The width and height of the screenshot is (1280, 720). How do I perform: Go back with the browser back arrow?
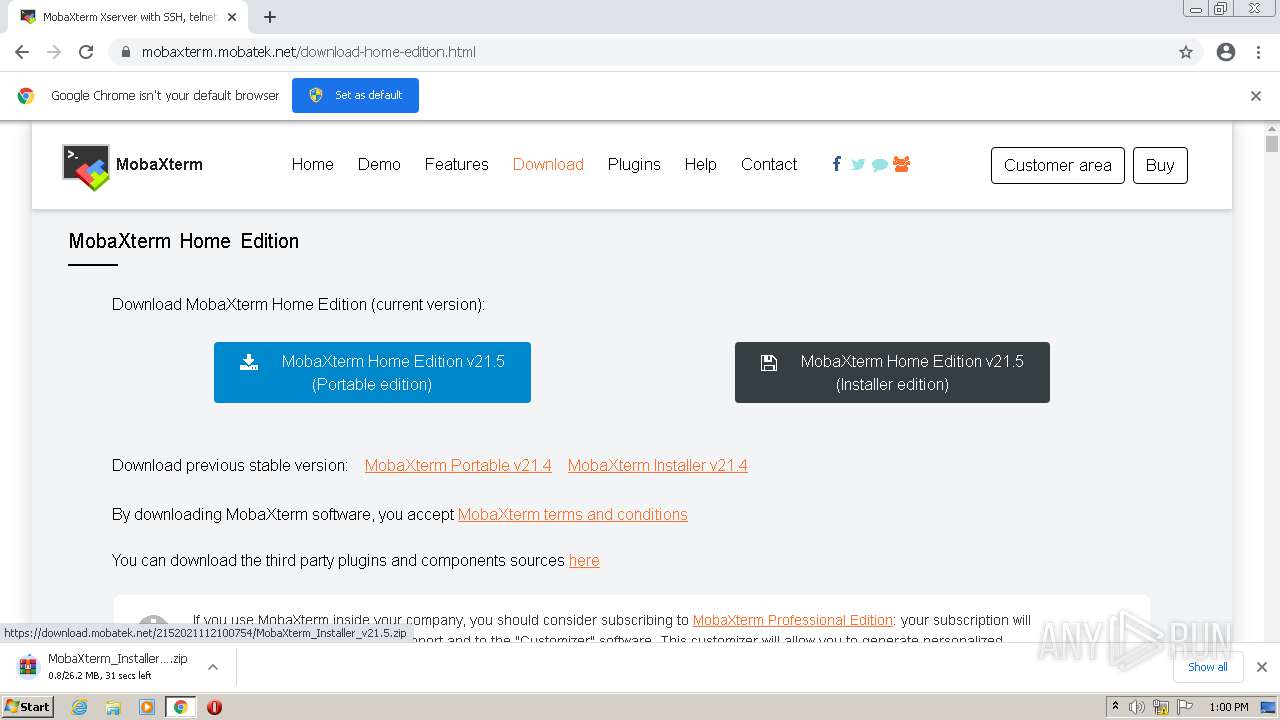[x=22, y=52]
